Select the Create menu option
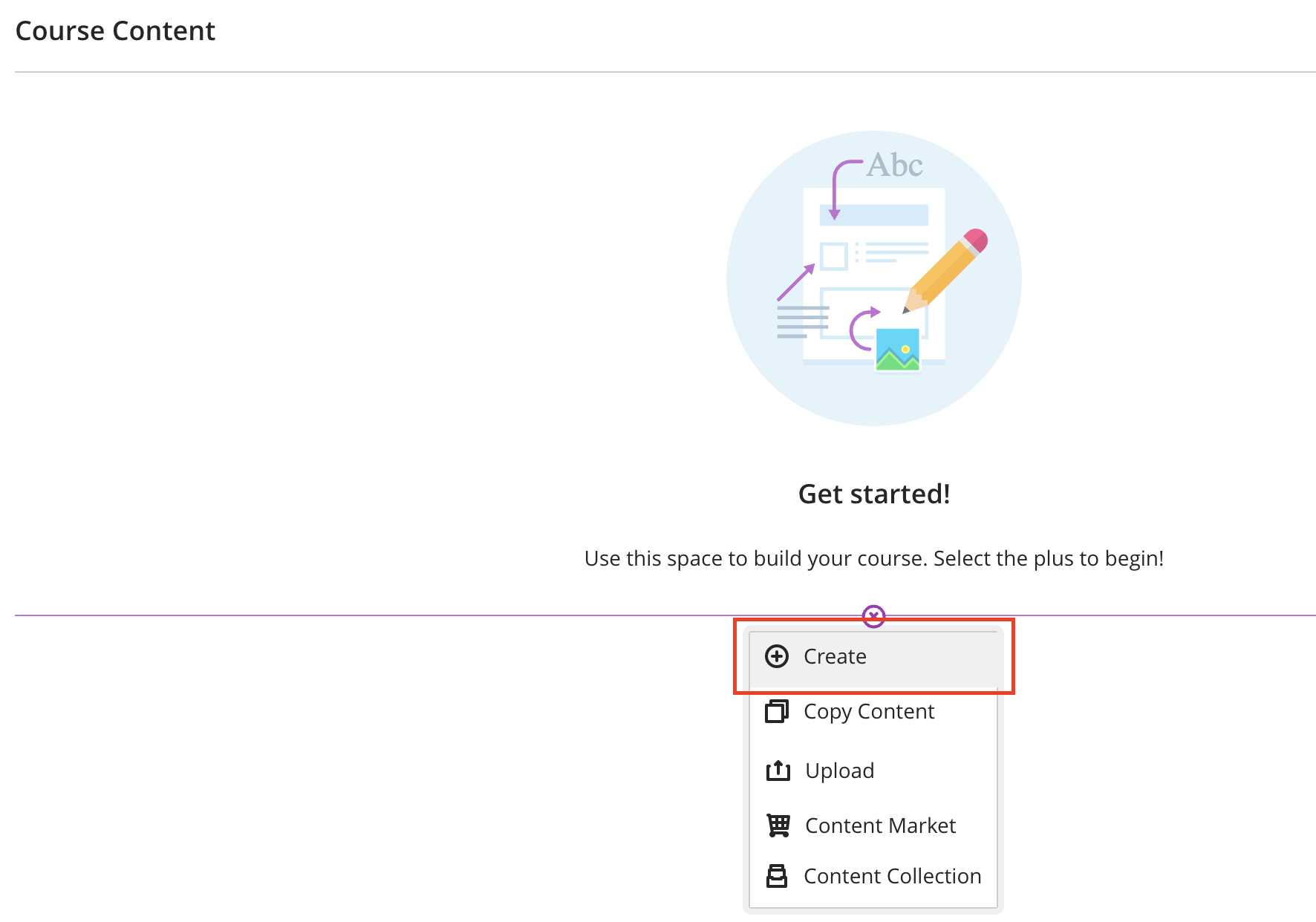This screenshot has height=922, width=1316. tap(835, 656)
